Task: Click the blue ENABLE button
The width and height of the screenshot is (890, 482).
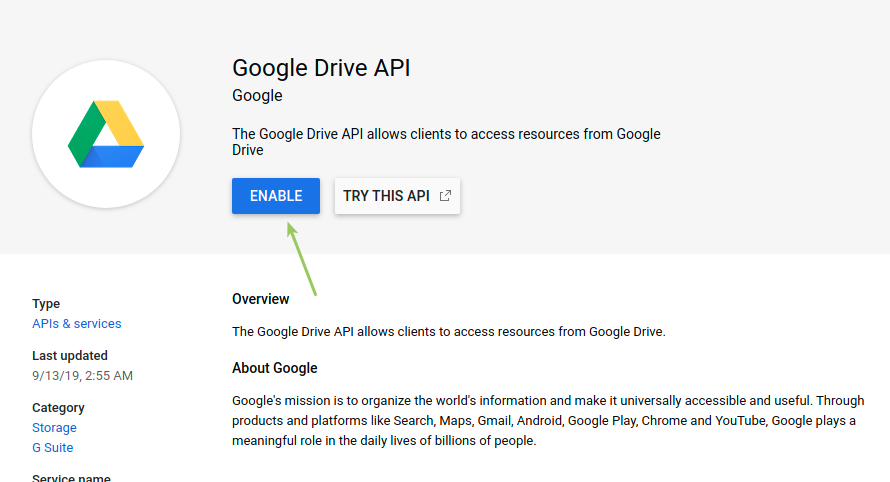Action: [x=276, y=196]
